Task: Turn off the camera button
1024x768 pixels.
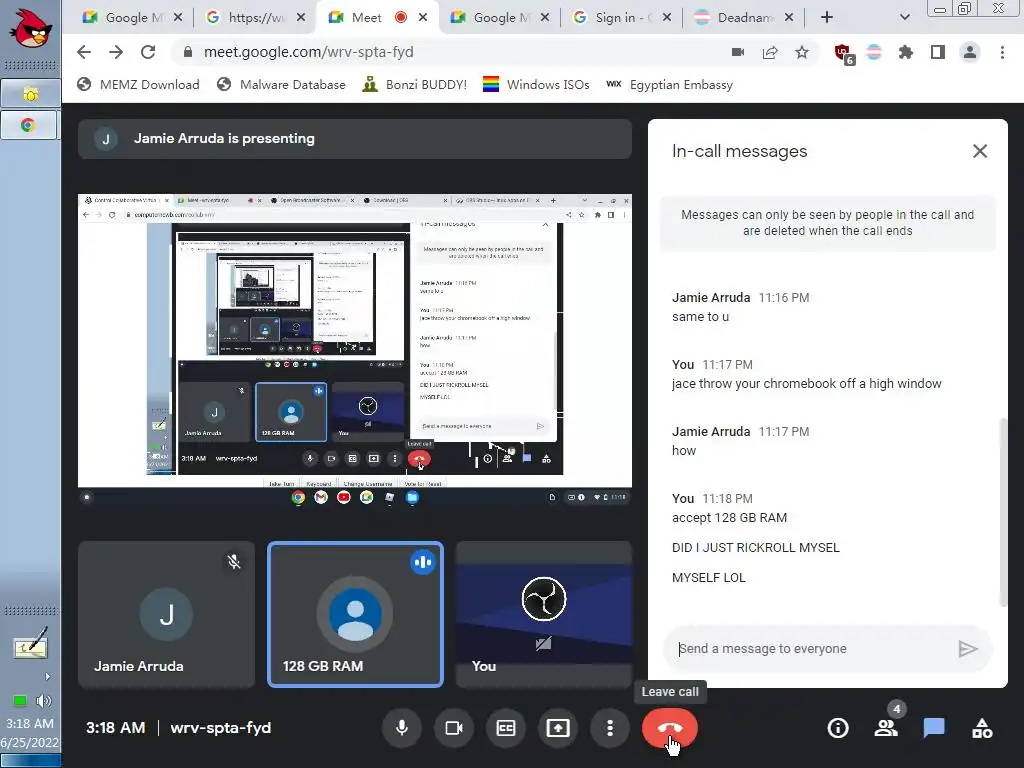Action: click(454, 728)
